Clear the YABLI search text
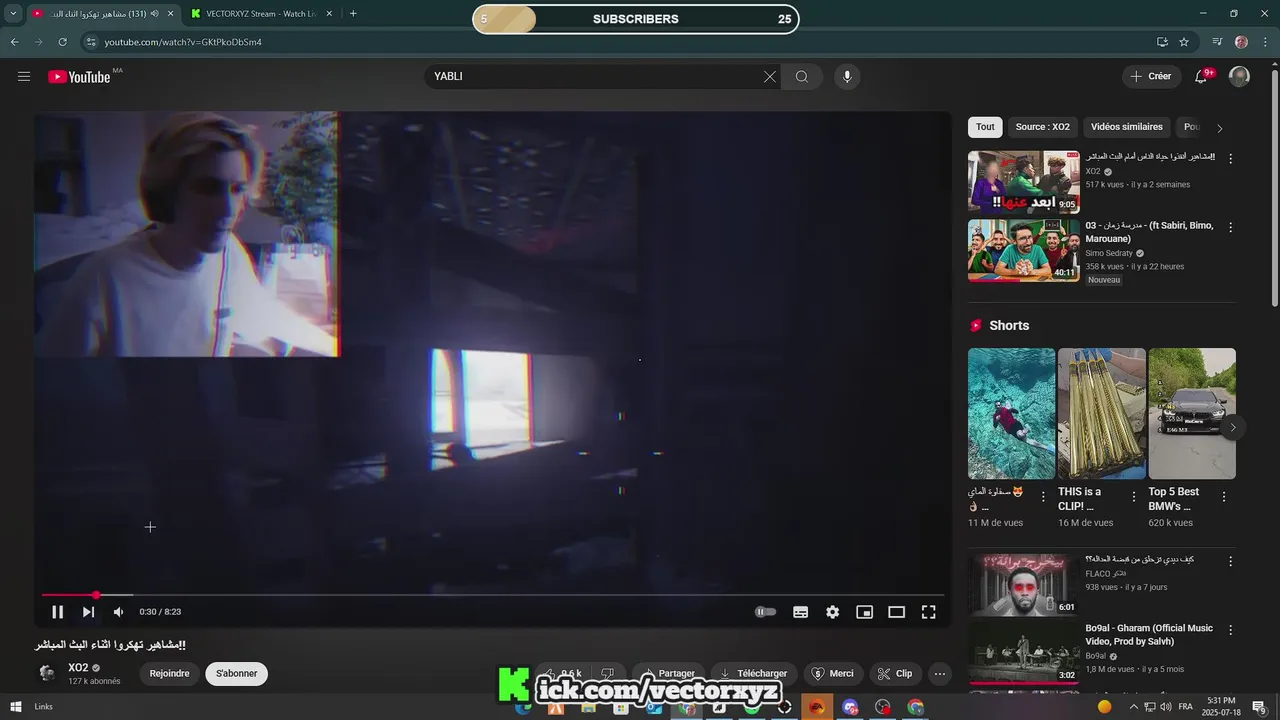Screen dimensions: 1280x720 coord(770,77)
